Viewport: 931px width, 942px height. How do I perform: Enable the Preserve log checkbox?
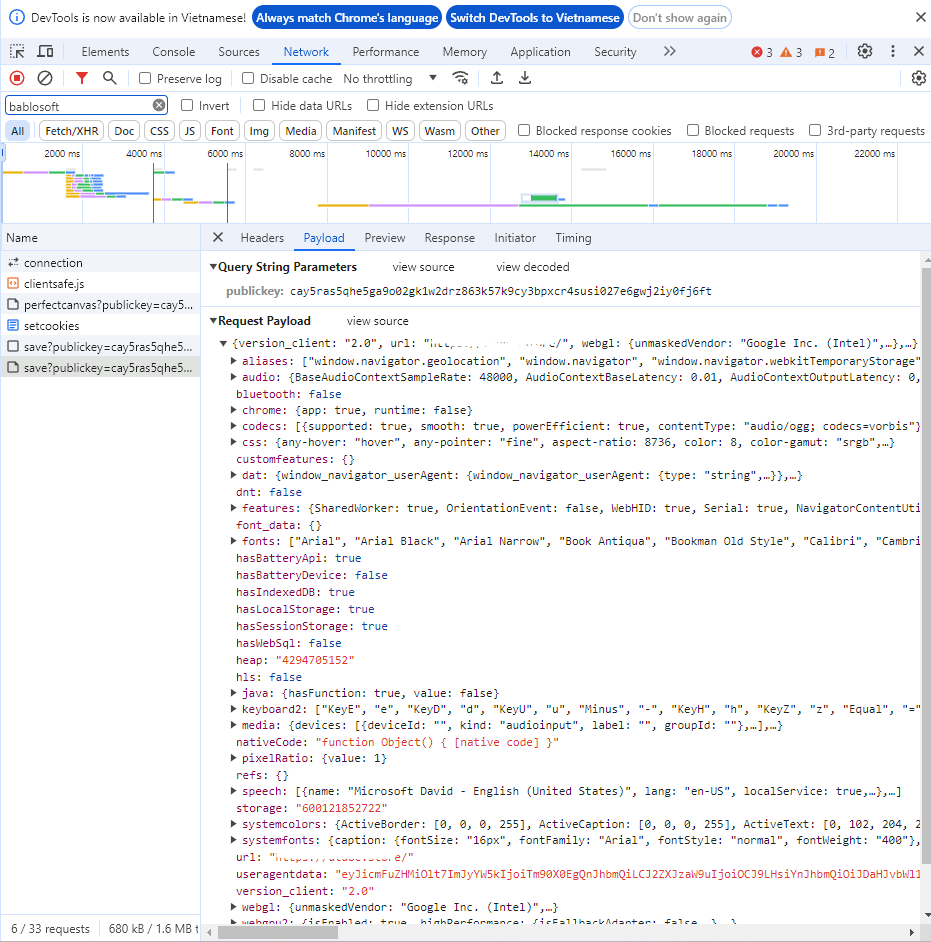coord(146,79)
